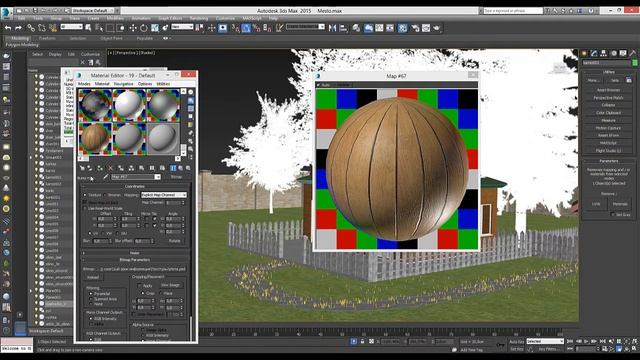Enable Use Real-World Scale checkbox
The width and height of the screenshot is (640, 360).
click(85, 208)
